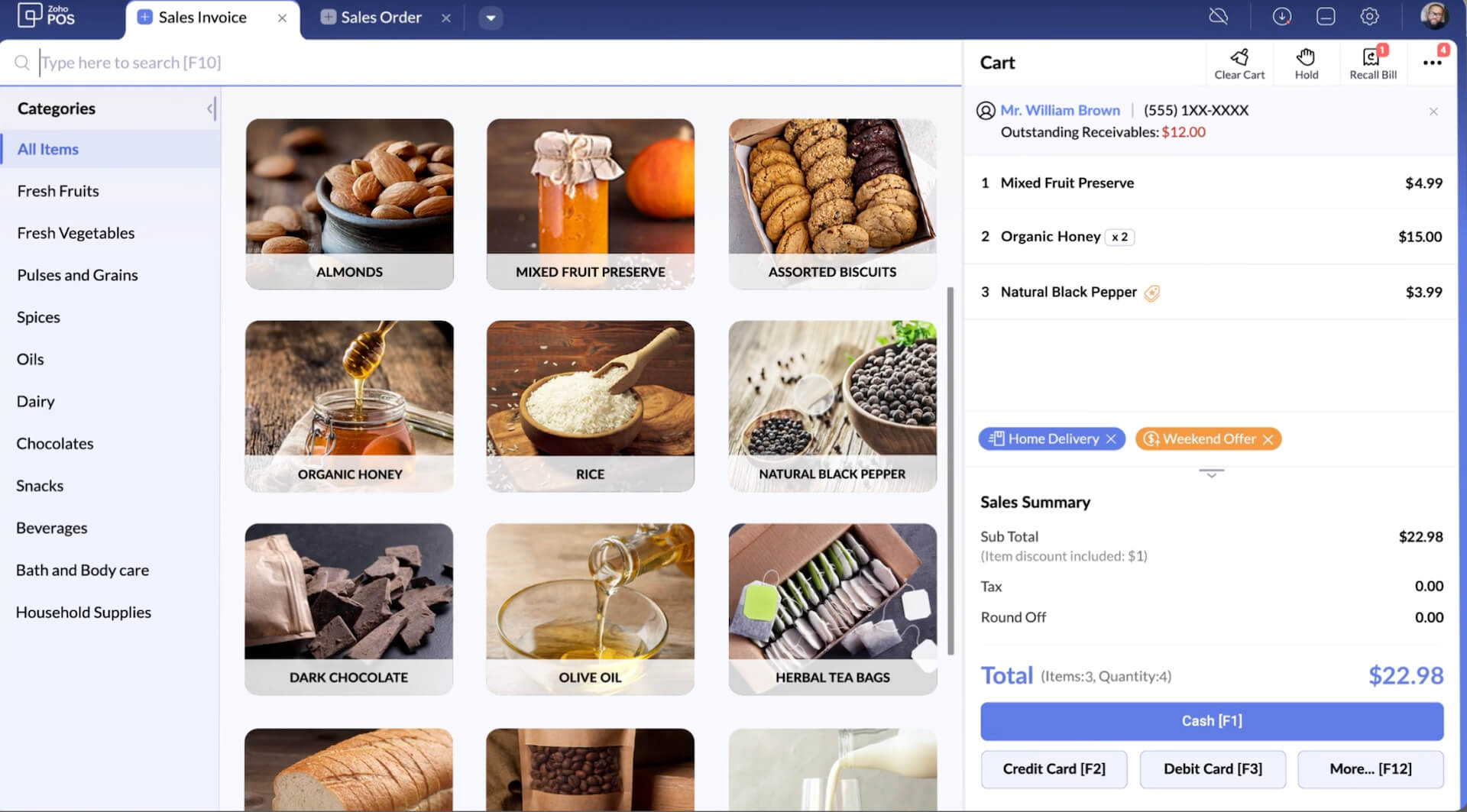Screen dimensions: 1467x812
Task: Open the downloads icon in top bar
Action: tap(1281, 17)
